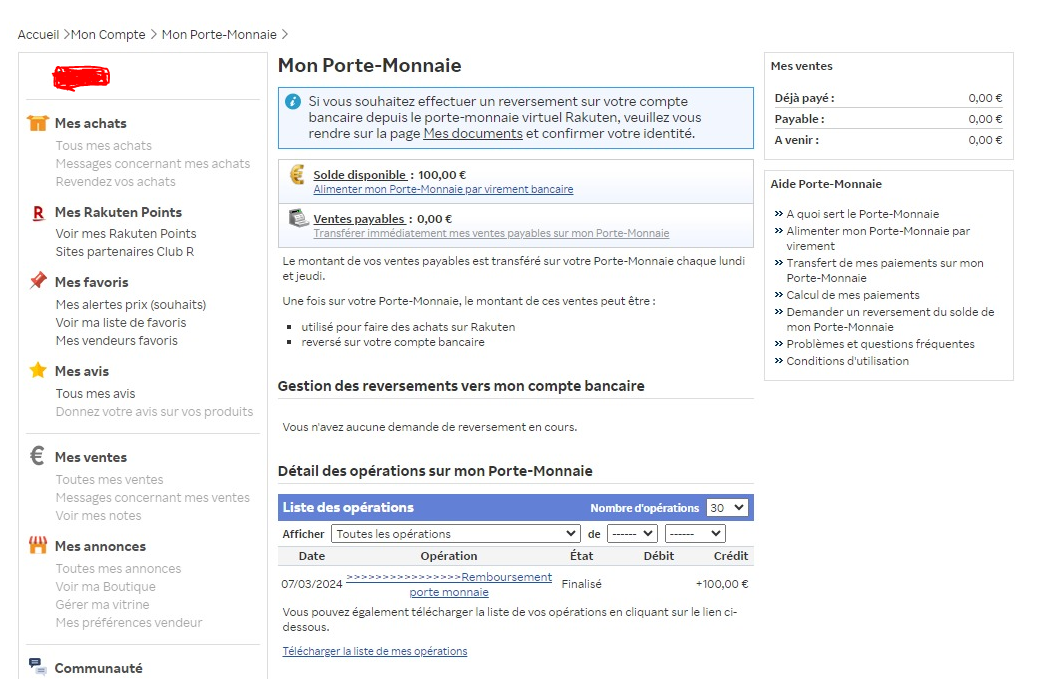Screen dimensions: 1059x679
Task: Click the Date column header
Action: 311,556
